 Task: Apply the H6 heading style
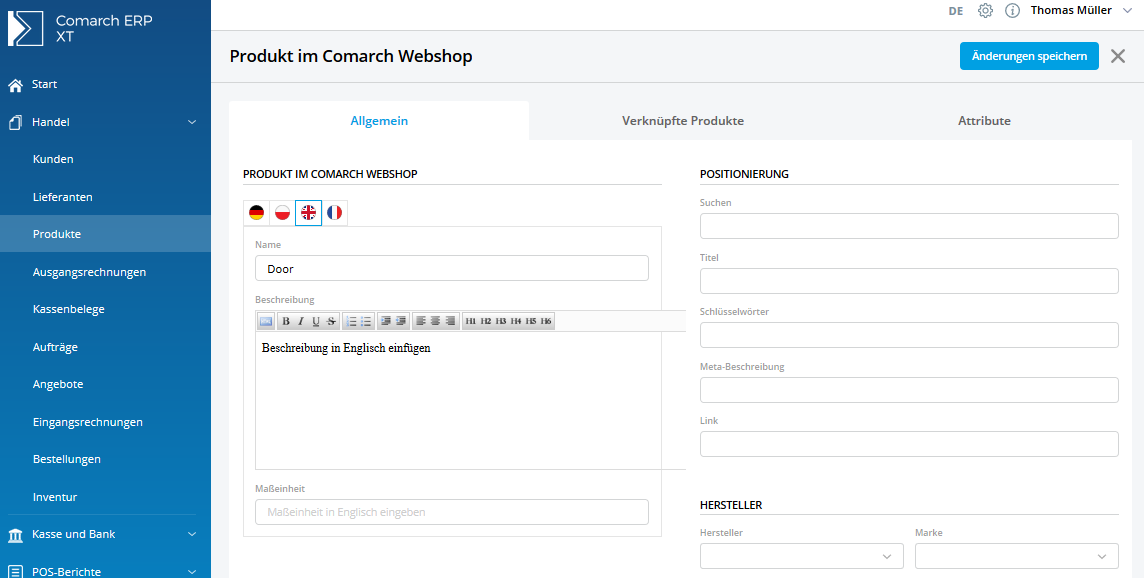point(546,321)
